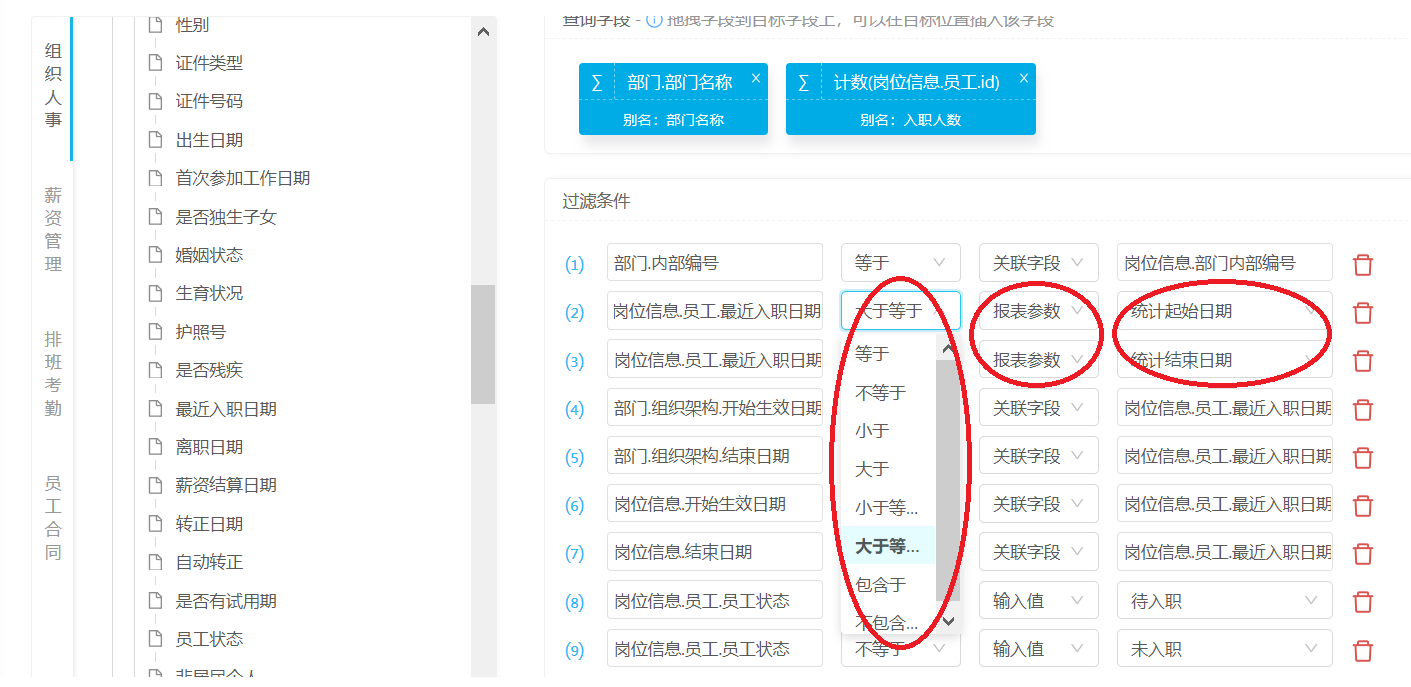Click file icon next to 证件类型
Screen dimensions: 1411x687
(x=155, y=63)
